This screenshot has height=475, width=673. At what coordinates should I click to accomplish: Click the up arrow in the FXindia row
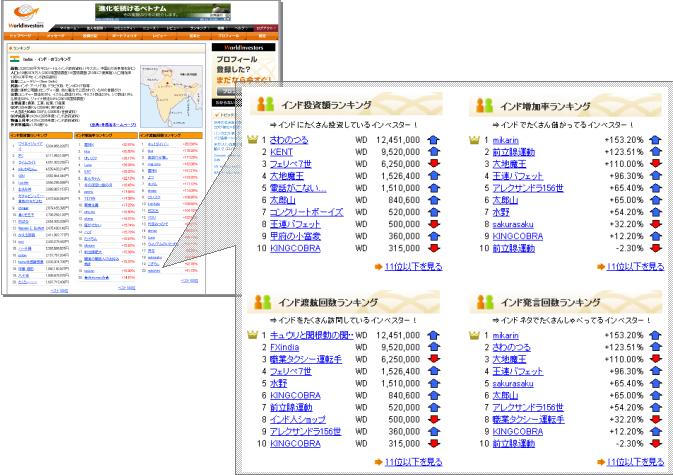(x=434, y=347)
